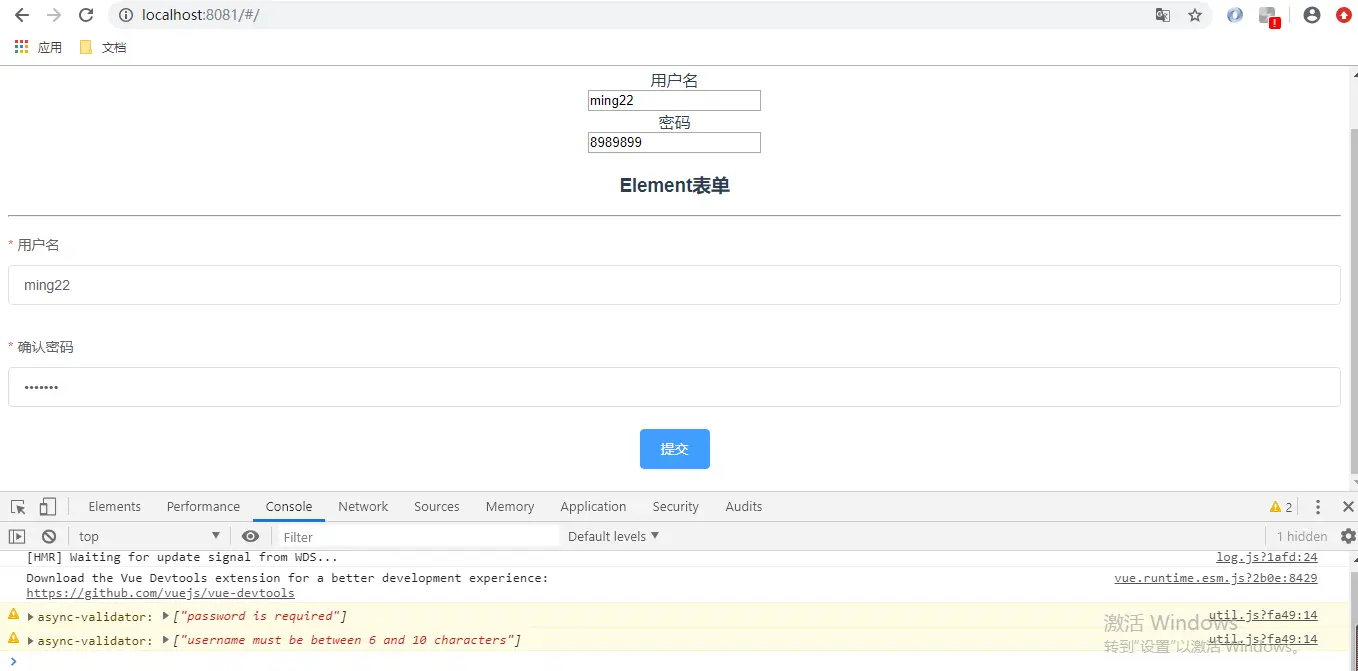Open the Default levels dropdown
The image size is (1358, 671).
click(x=613, y=536)
